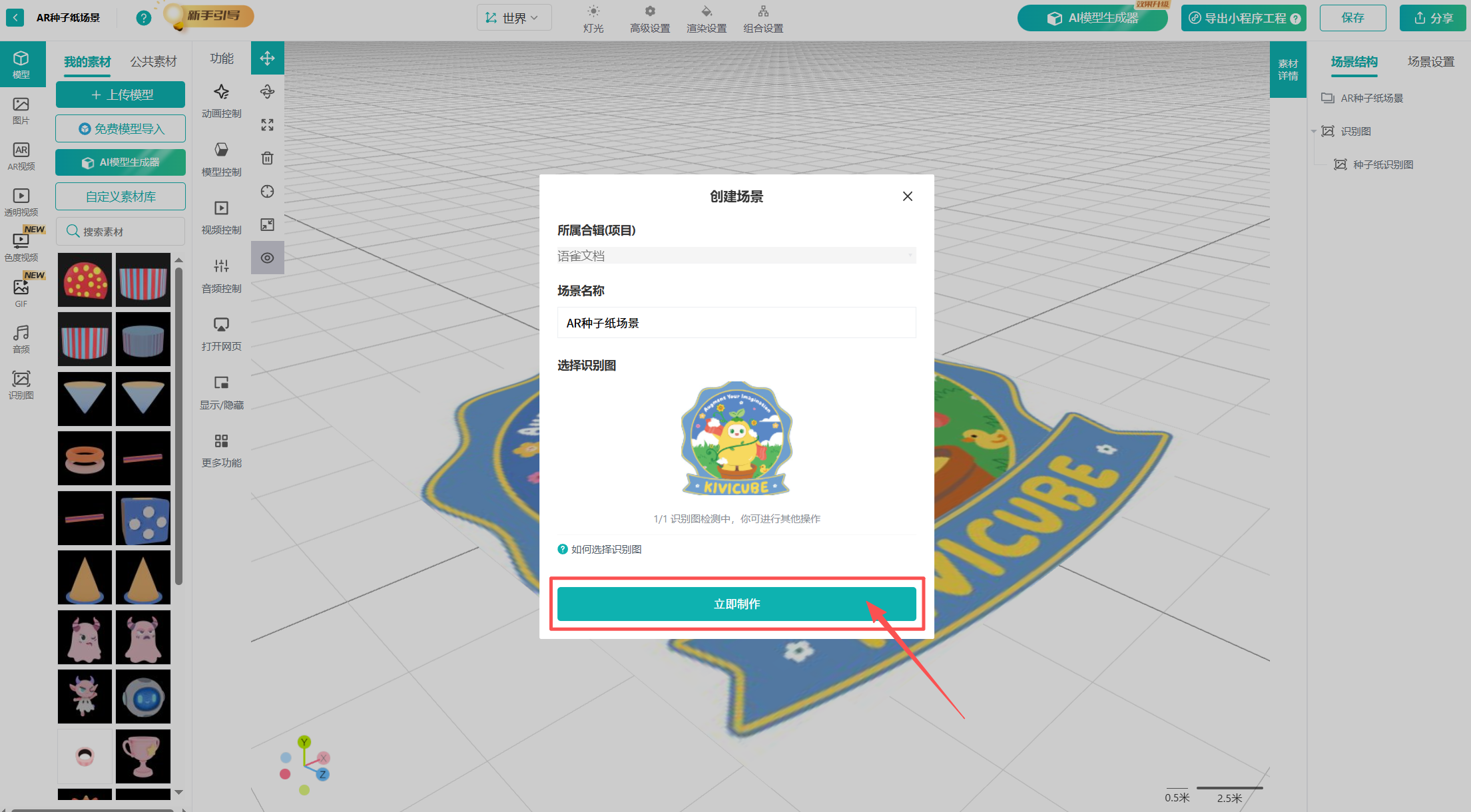This screenshot has height=812, width=1471.
Task: Click the 立即制作 button
Action: [736, 604]
